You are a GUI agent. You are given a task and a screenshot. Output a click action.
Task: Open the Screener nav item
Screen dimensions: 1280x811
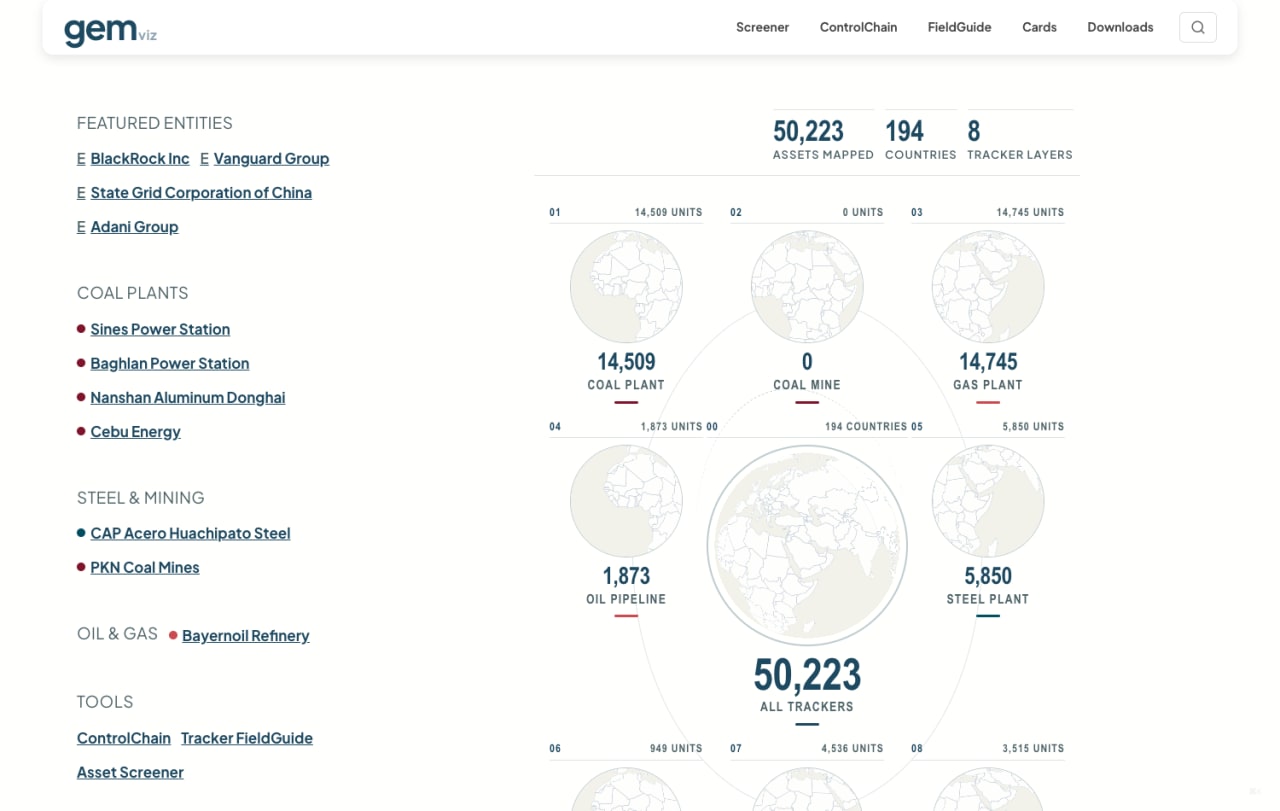click(x=762, y=27)
